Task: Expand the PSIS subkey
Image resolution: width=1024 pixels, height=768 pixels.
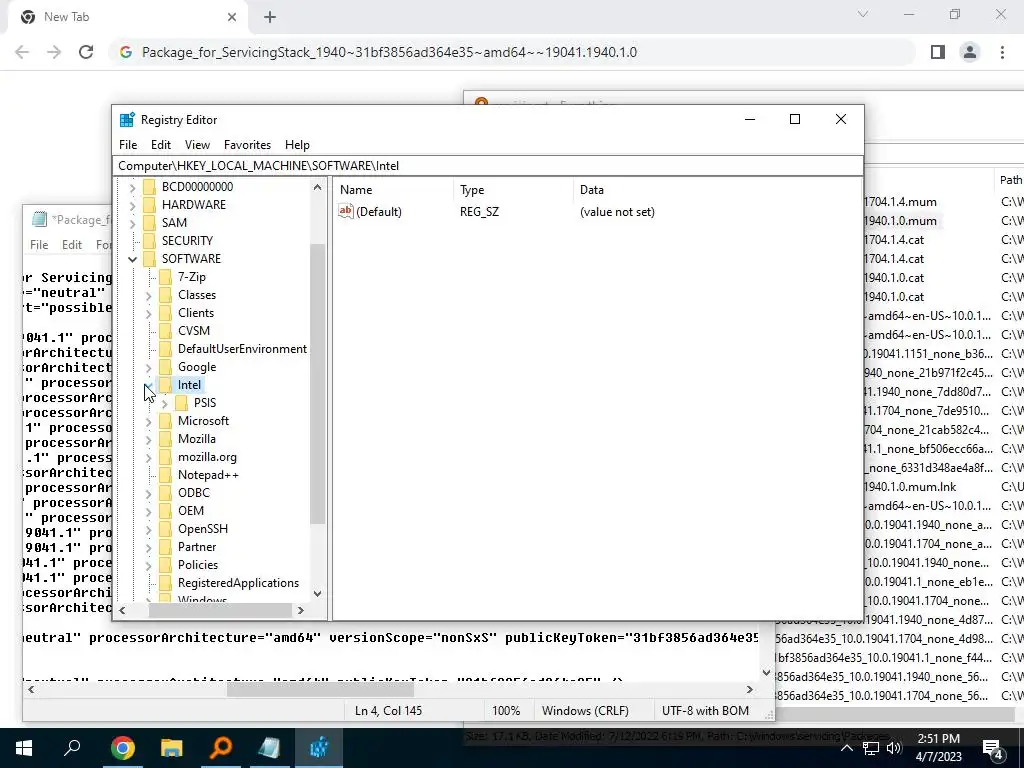Action: (165, 404)
